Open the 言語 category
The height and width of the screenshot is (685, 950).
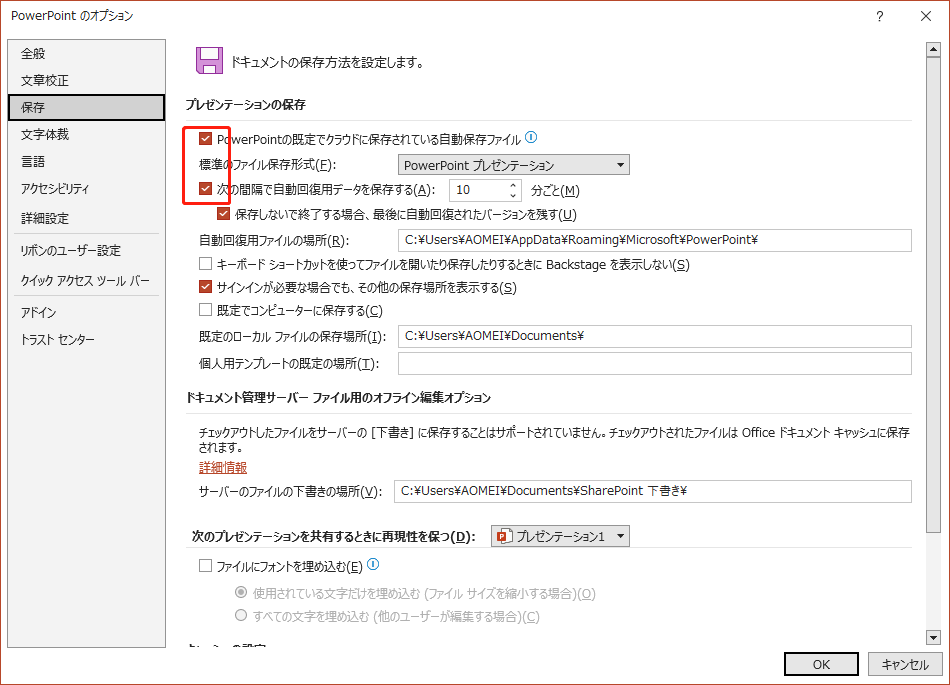pyautogui.click(x=86, y=162)
